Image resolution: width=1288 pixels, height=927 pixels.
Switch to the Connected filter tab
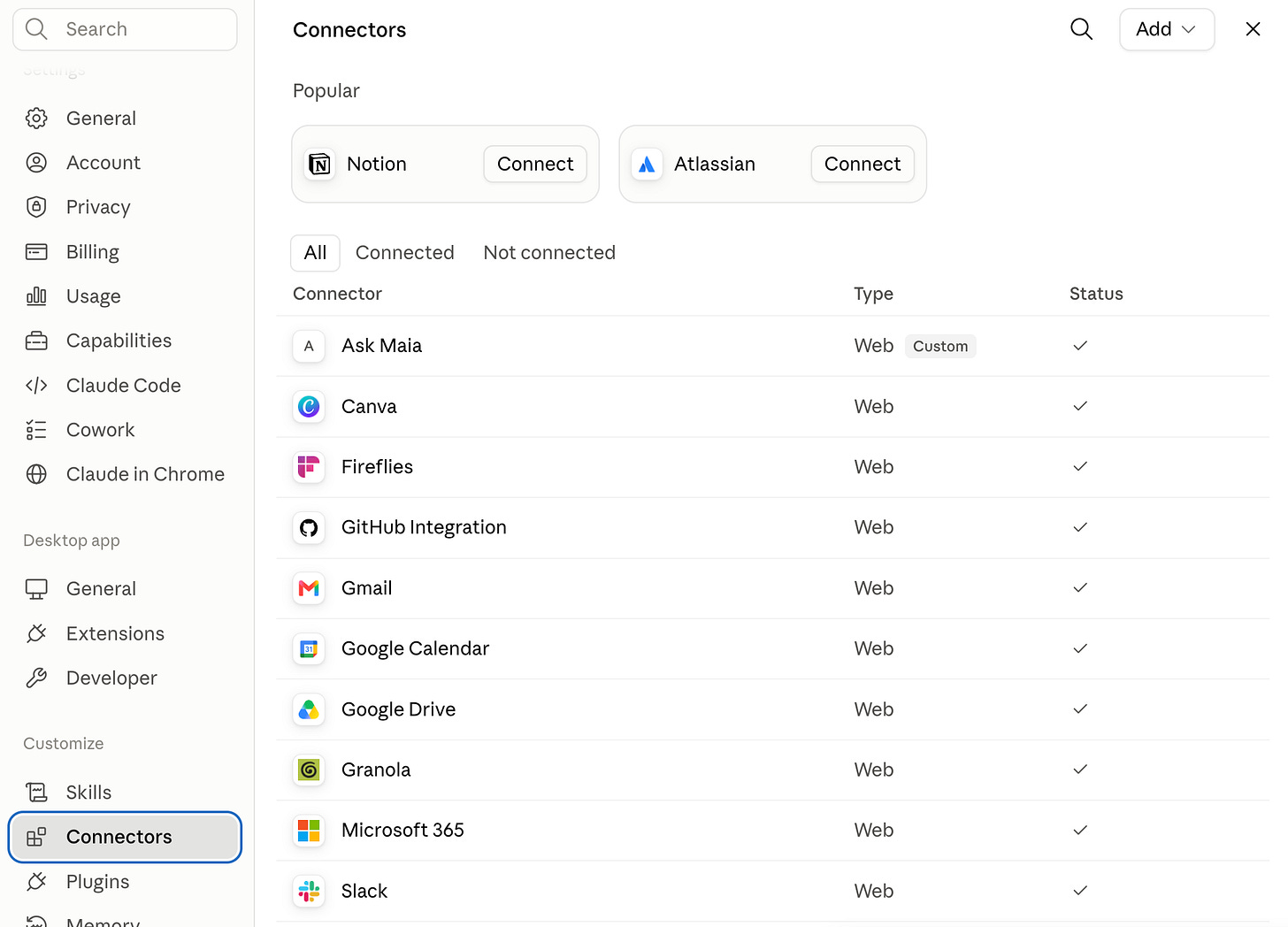pyautogui.click(x=404, y=253)
